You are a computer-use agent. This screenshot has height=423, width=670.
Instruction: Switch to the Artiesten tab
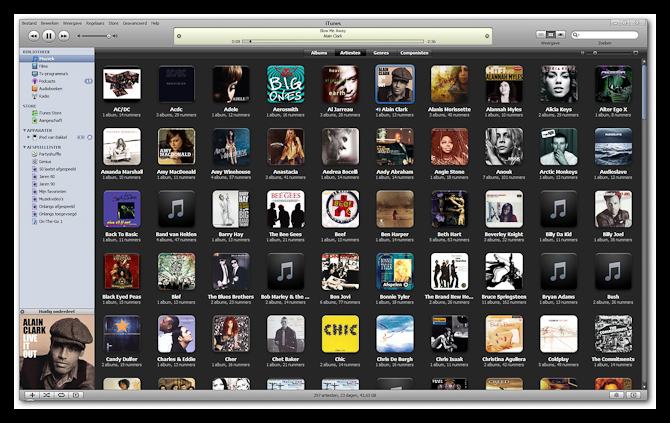click(350, 53)
